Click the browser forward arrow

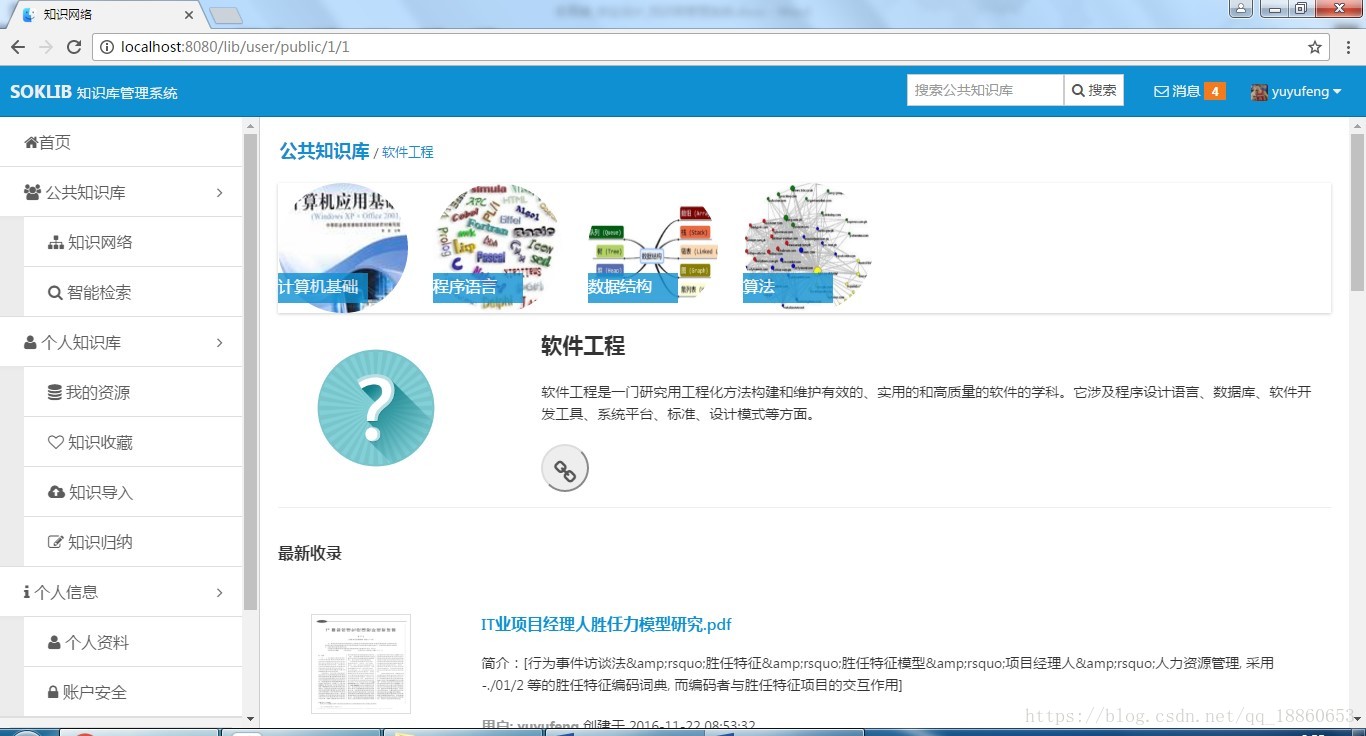pos(46,47)
